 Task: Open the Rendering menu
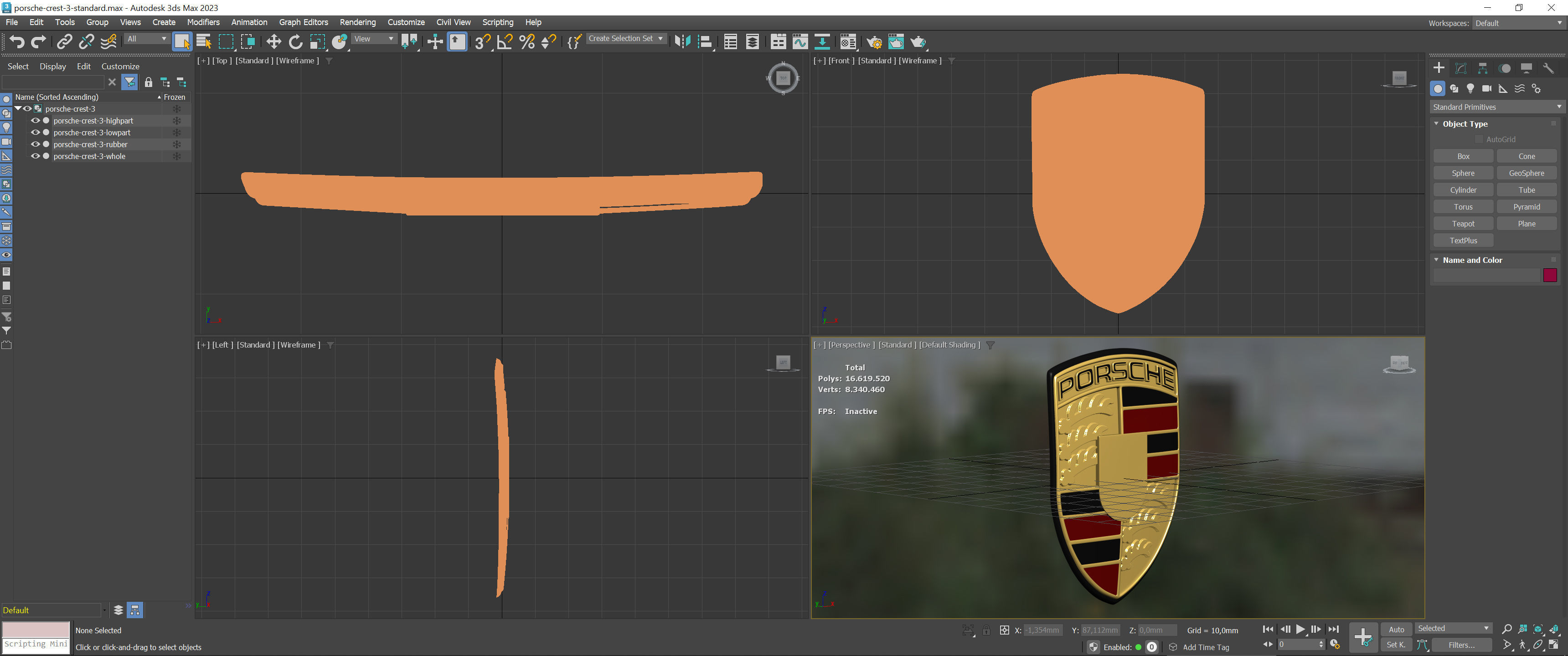[x=357, y=22]
